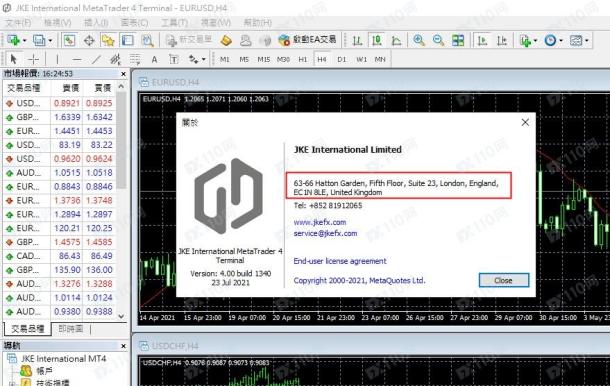The width and height of the screenshot is (610, 386).
Task: Zoom out on the chart
Action: tap(438, 40)
